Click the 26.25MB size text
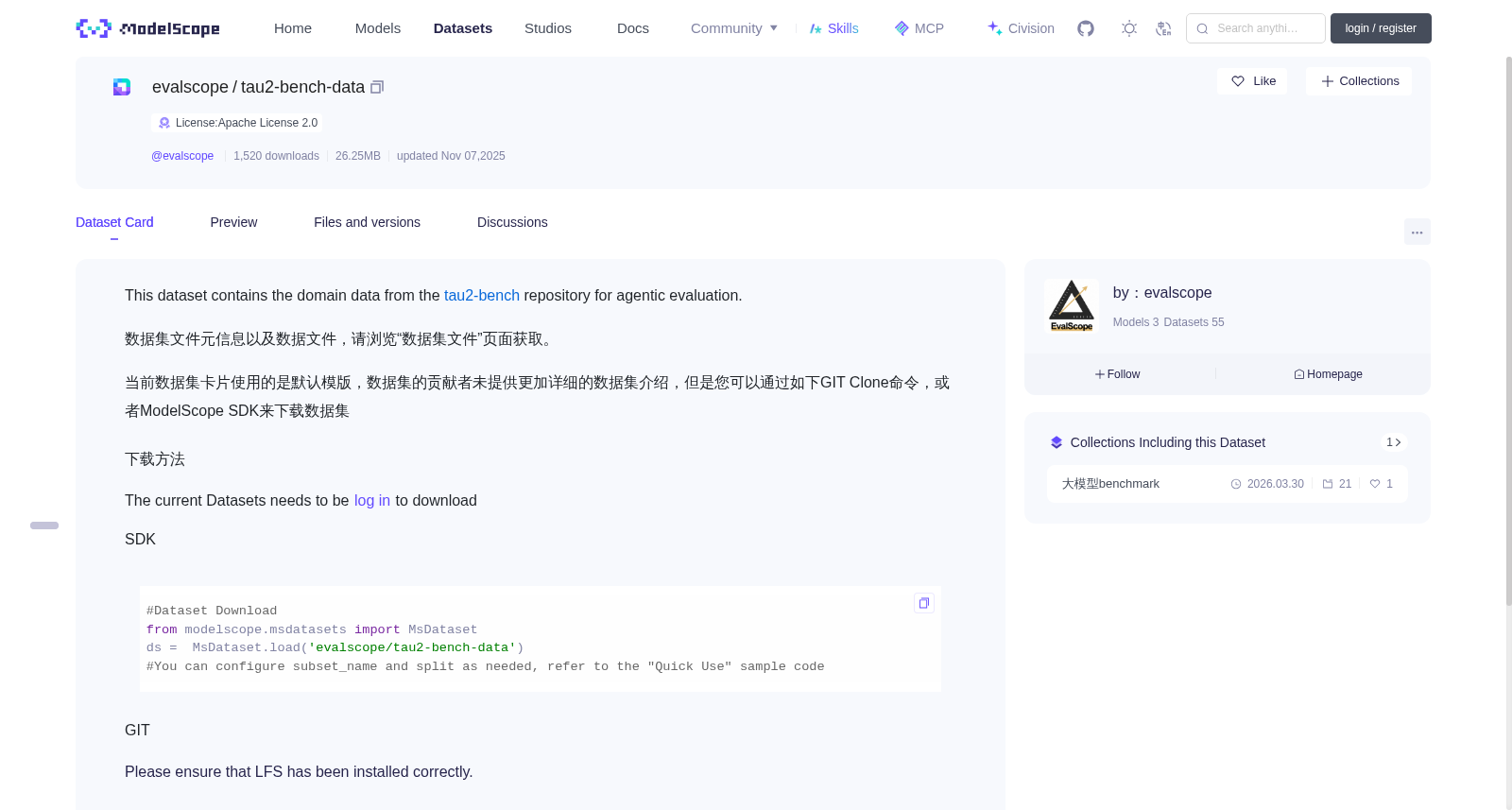The height and width of the screenshot is (810, 1512). [x=358, y=156]
